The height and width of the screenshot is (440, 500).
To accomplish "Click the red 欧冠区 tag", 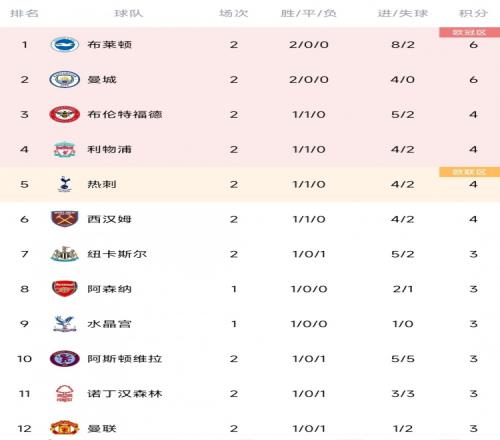I will click(x=469, y=32).
